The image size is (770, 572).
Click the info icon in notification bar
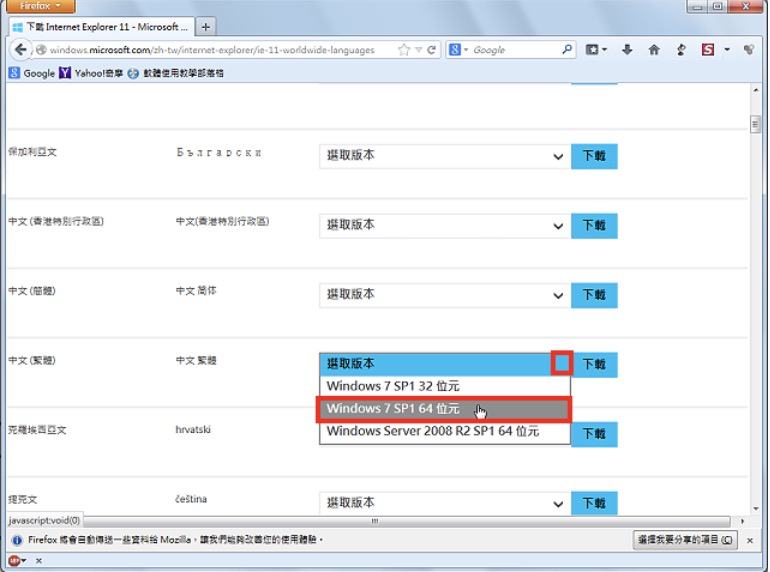point(17,540)
